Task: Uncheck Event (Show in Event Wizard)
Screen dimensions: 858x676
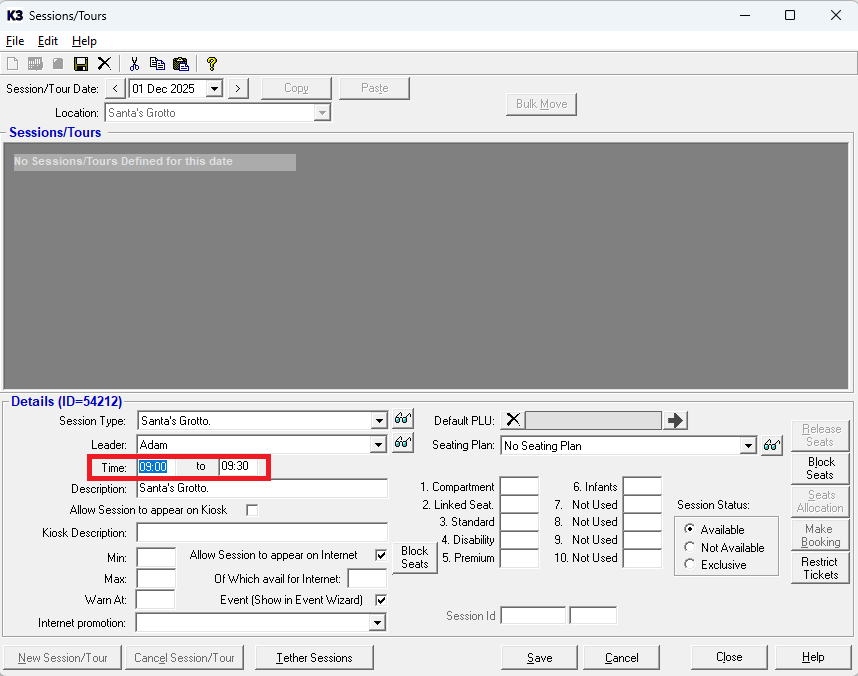Action: (381, 600)
